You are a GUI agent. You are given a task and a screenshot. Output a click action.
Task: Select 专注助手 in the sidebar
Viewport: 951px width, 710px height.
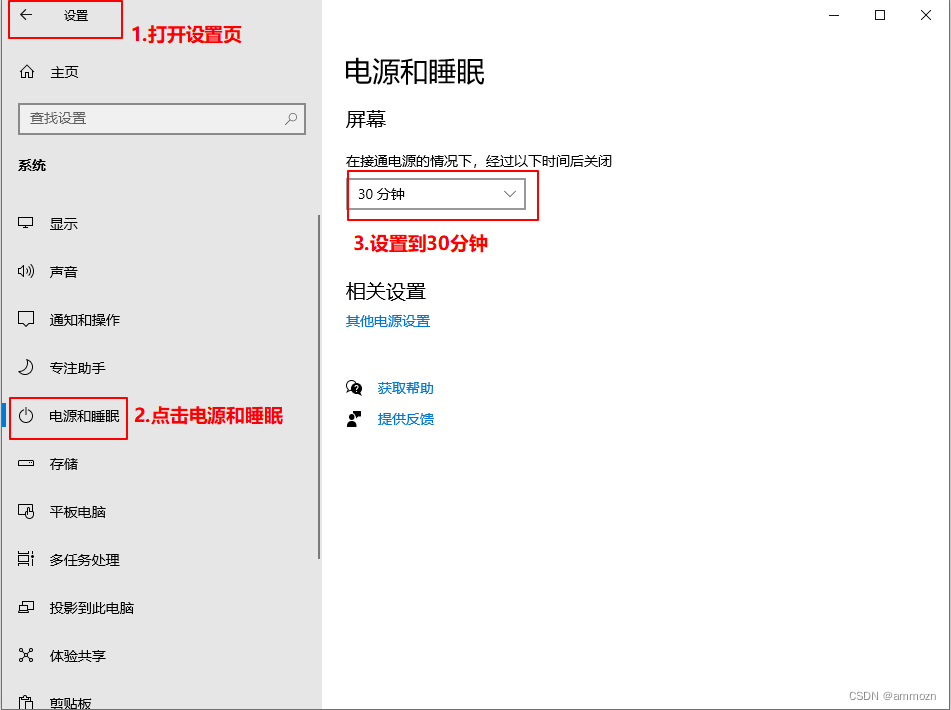[x=78, y=368]
